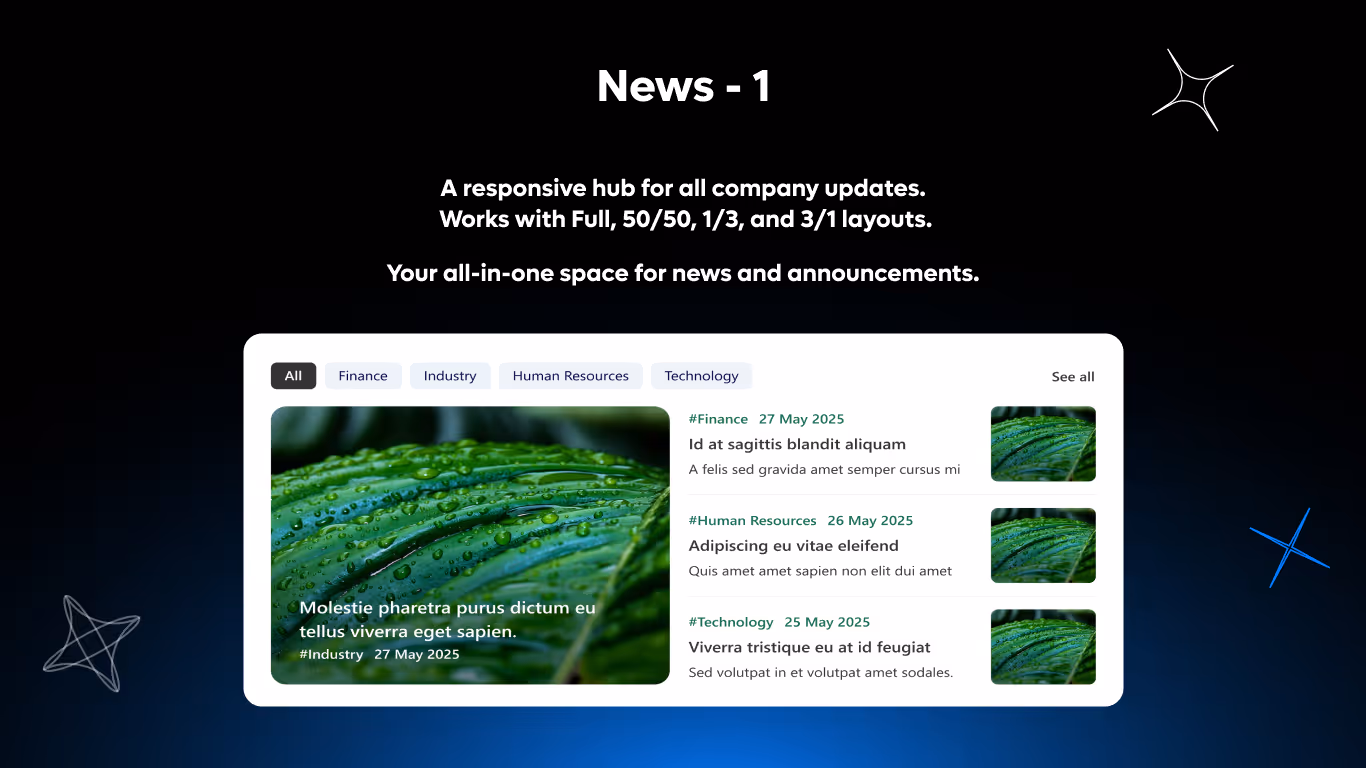Click the Human Resources article thumbnail
The width and height of the screenshot is (1366, 768).
pyautogui.click(x=1043, y=545)
